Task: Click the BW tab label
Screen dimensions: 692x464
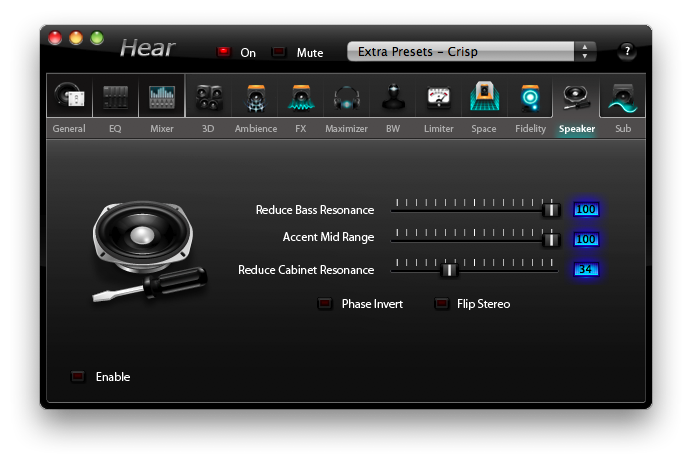Action: click(x=393, y=128)
